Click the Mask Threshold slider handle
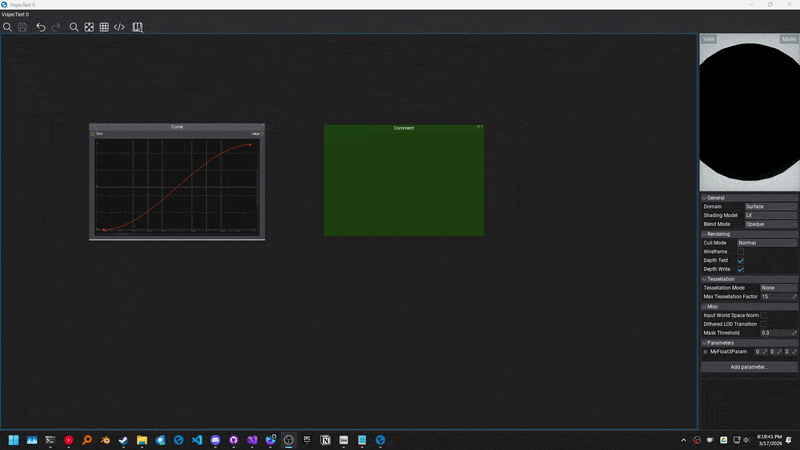The height and width of the screenshot is (450, 800). point(794,333)
